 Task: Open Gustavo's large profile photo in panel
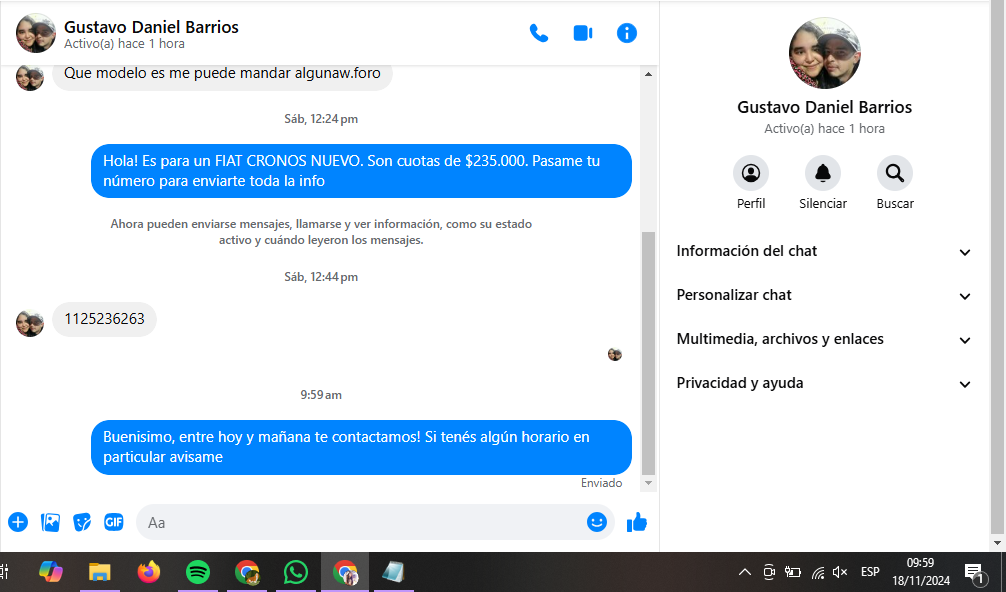point(824,53)
